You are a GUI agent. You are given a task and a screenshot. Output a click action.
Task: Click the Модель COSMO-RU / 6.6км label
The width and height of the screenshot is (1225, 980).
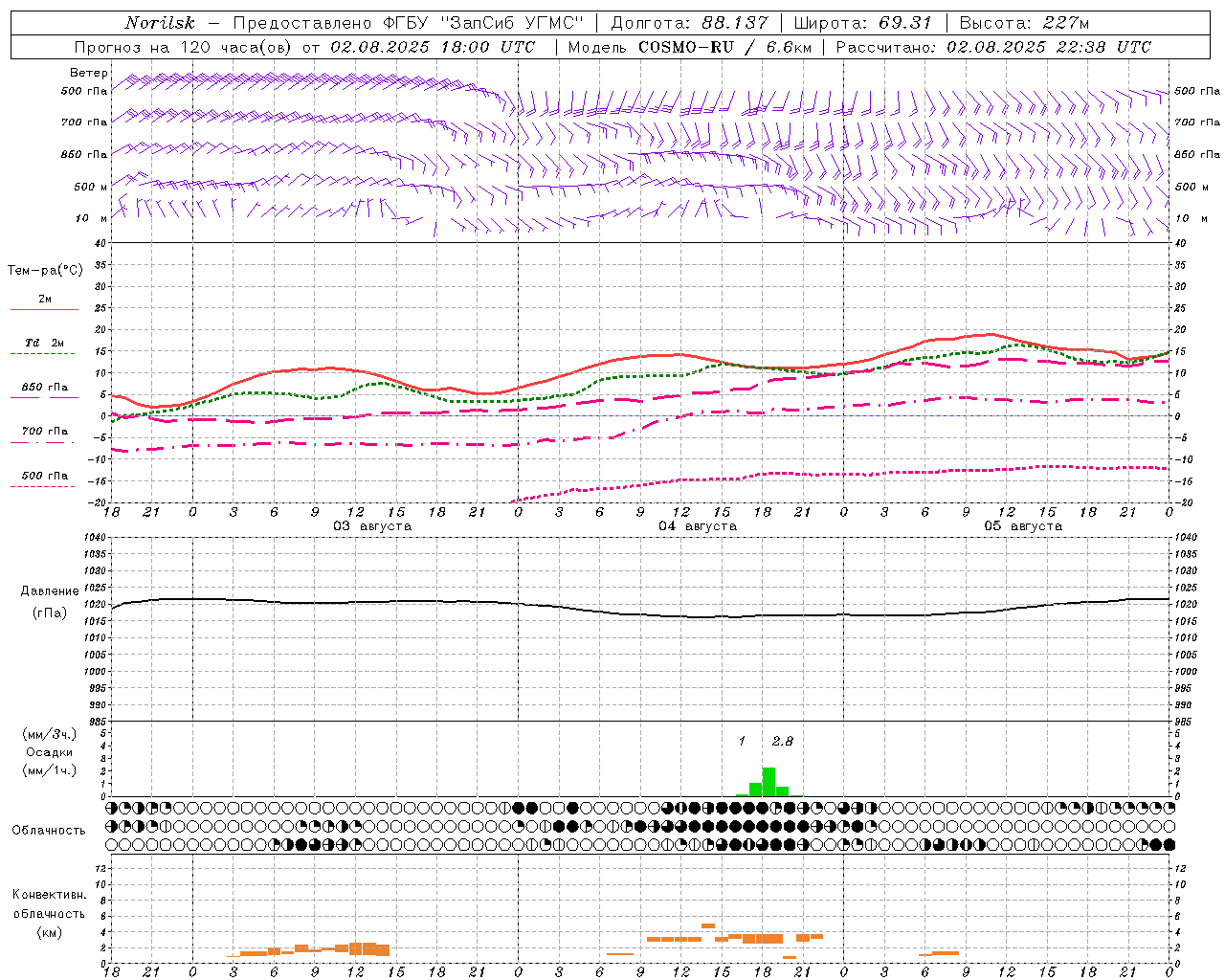click(x=688, y=47)
